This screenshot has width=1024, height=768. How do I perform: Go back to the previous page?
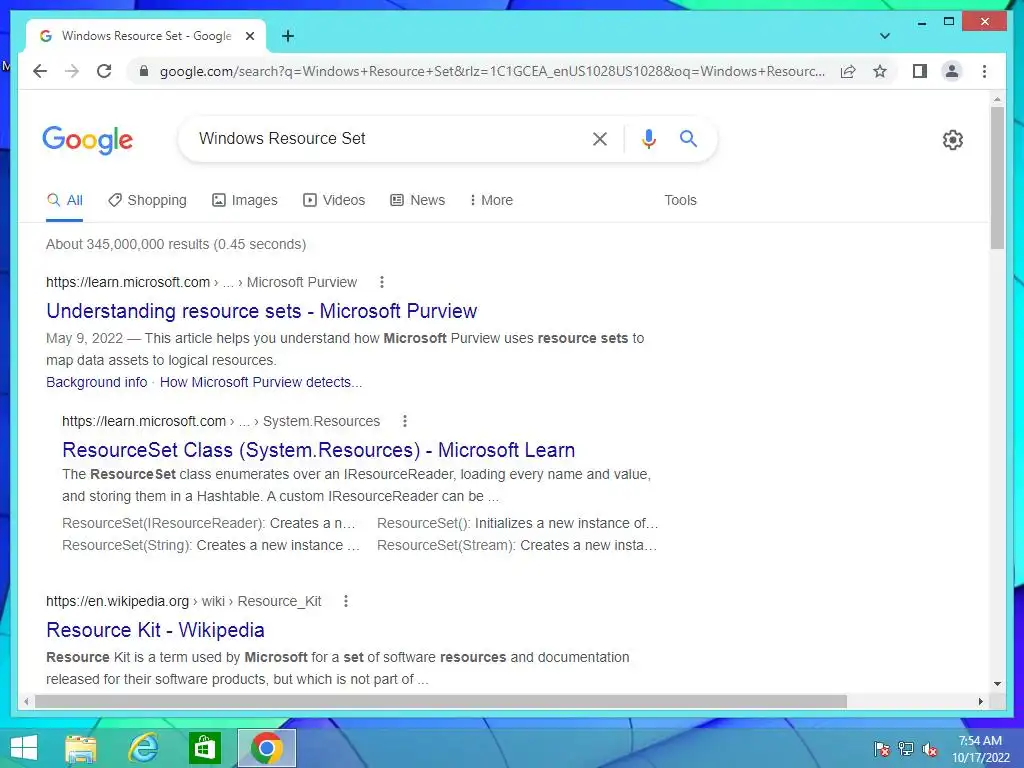(x=40, y=71)
